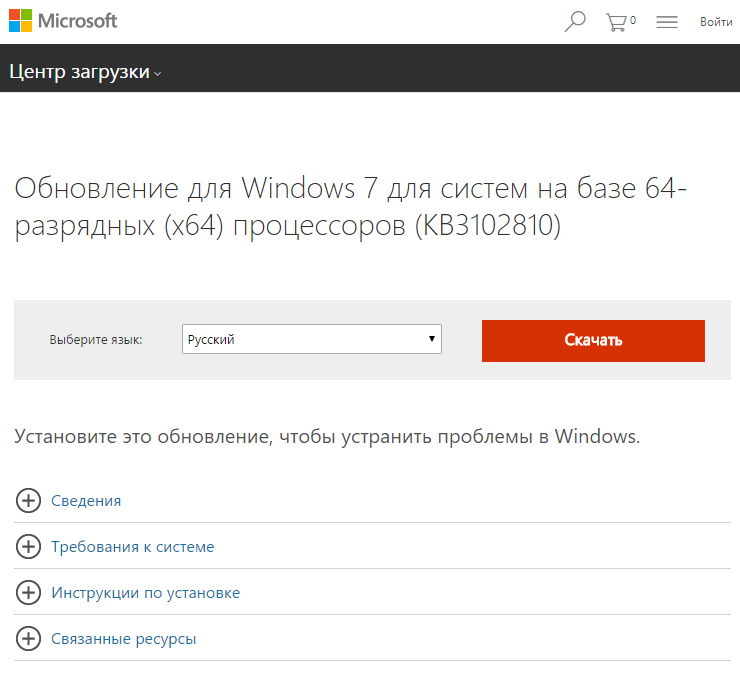This screenshot has width=740, height=678.
Task: Click the Установите это обновление description text
Action: (x=327, y=436)
